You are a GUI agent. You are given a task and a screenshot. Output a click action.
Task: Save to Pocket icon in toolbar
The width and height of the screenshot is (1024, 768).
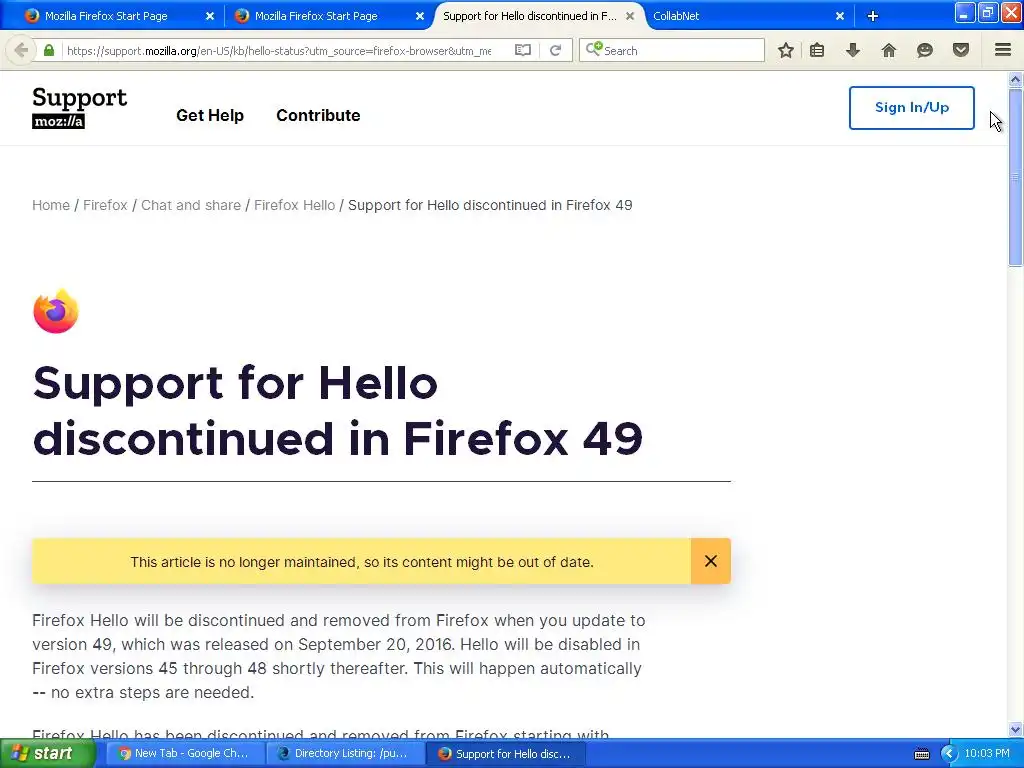tap(961, 50)
